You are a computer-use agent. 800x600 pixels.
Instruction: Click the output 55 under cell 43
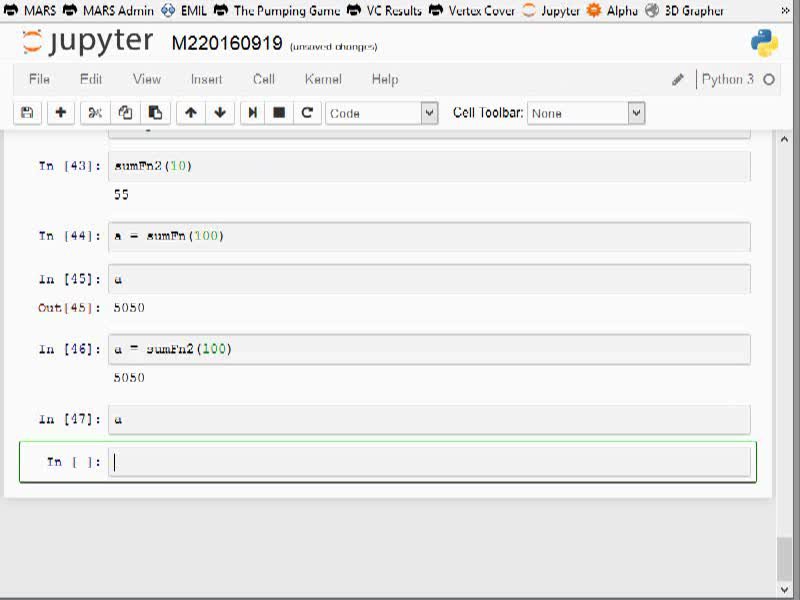coord(121,194)
